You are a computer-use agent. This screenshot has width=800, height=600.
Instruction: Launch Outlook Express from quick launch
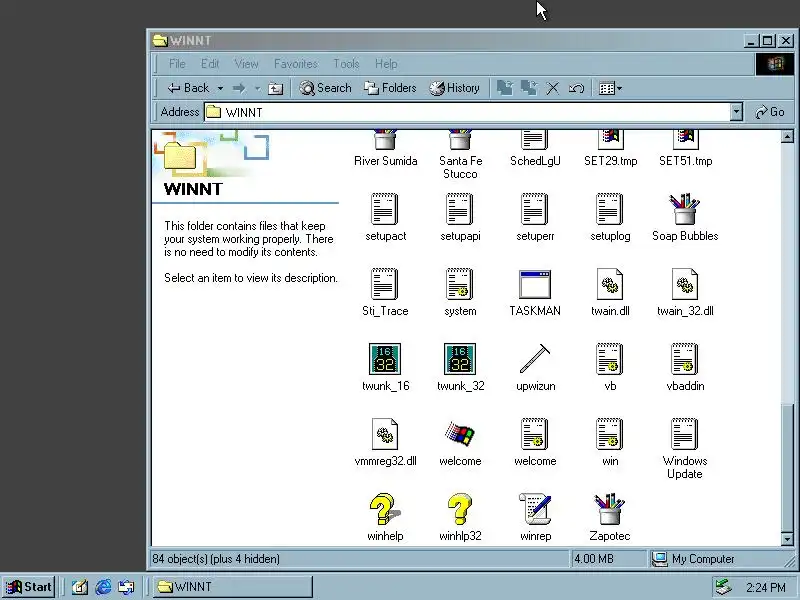126,587
